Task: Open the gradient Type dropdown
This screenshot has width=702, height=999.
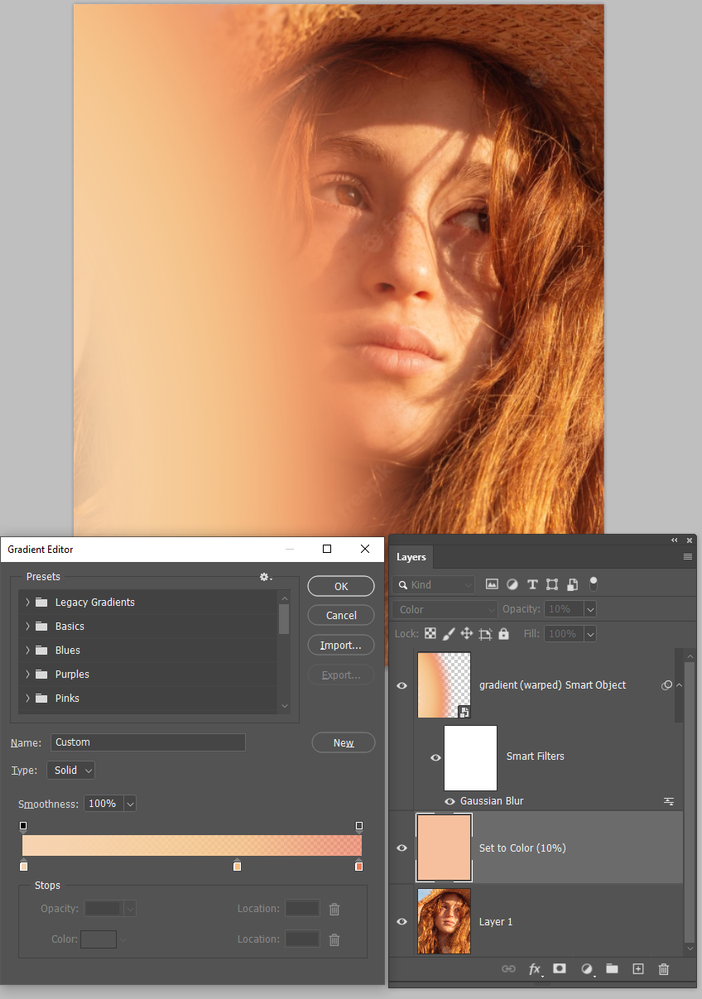Action: (71, 770)
